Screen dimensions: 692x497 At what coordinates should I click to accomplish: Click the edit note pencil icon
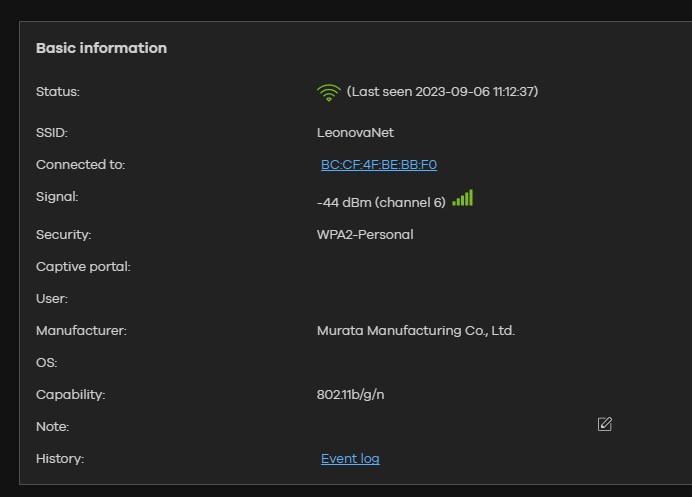(604, 424)
